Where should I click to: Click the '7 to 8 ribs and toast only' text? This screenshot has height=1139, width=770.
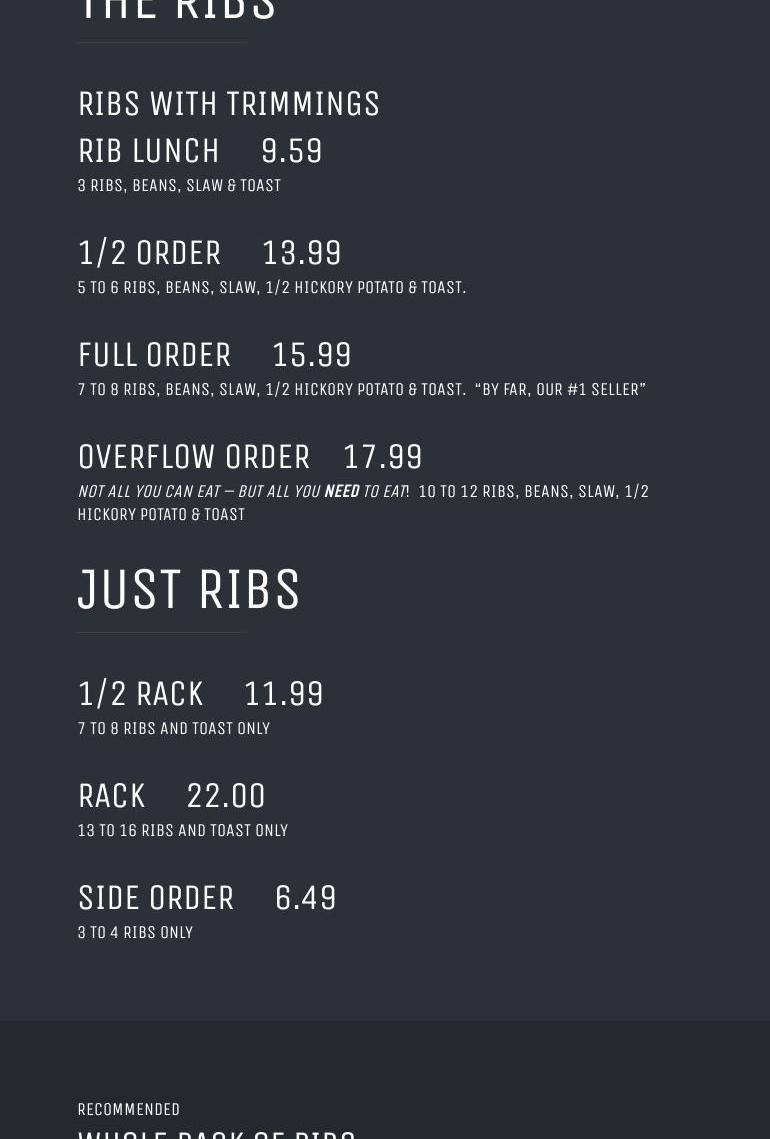[x=174, y=729]
